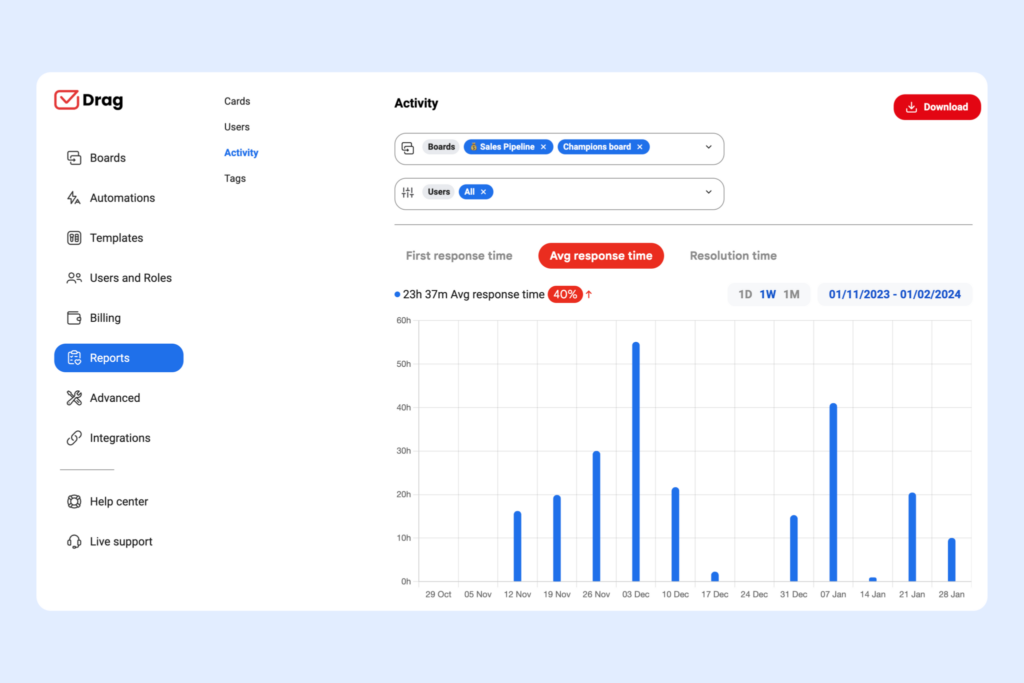
Task: Open Tags report submenu item
Action: point(234,178)
